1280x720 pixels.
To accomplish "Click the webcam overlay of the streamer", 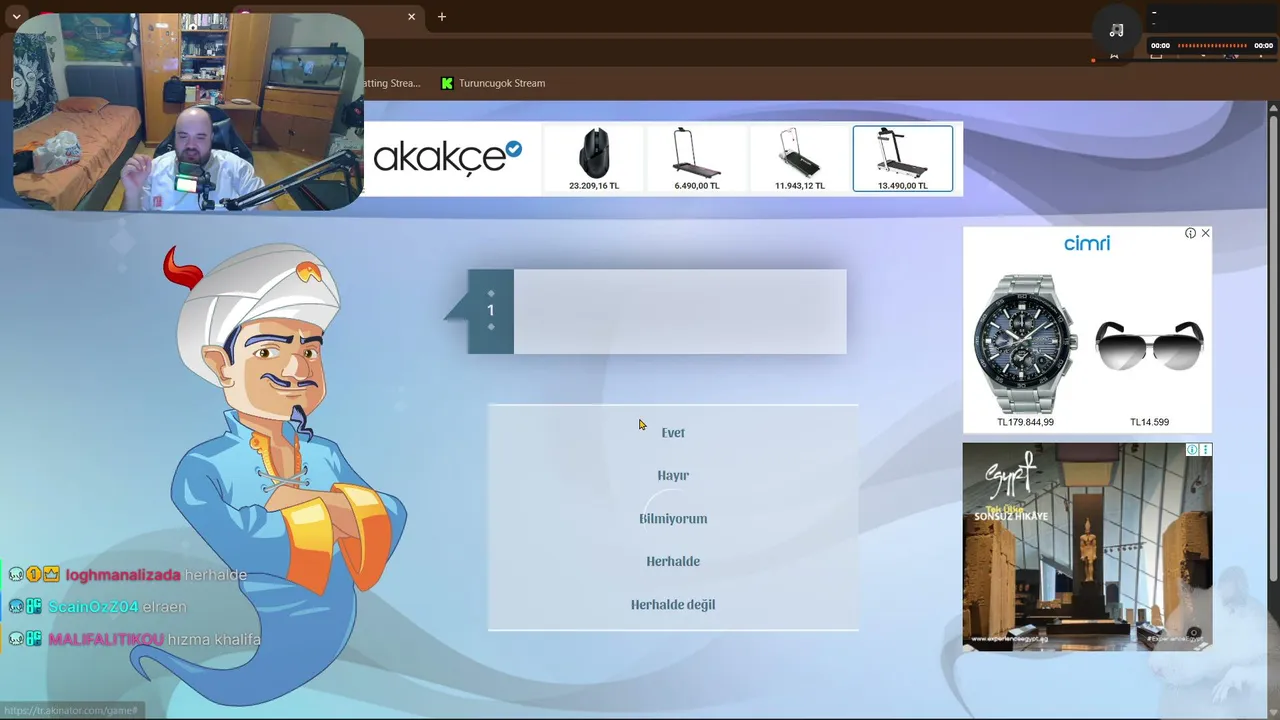I will [x=188, y=112].
